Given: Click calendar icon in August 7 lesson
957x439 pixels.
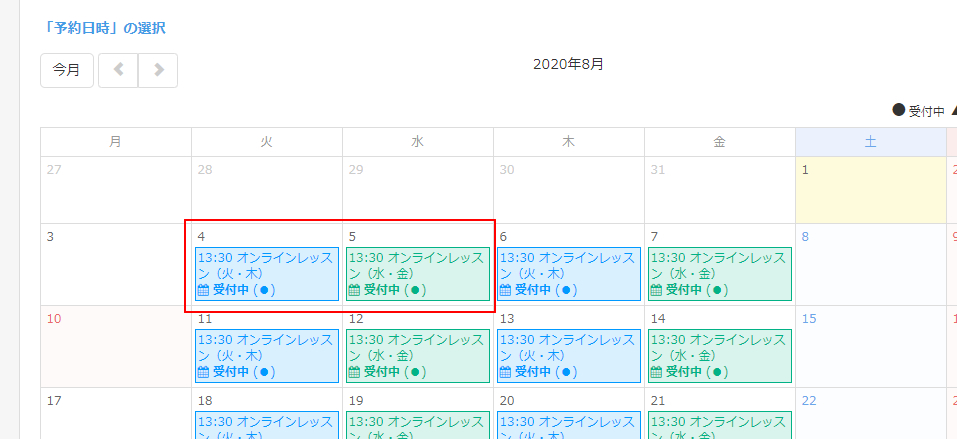Looking at the screenshot, I should (x=656, y=290).
